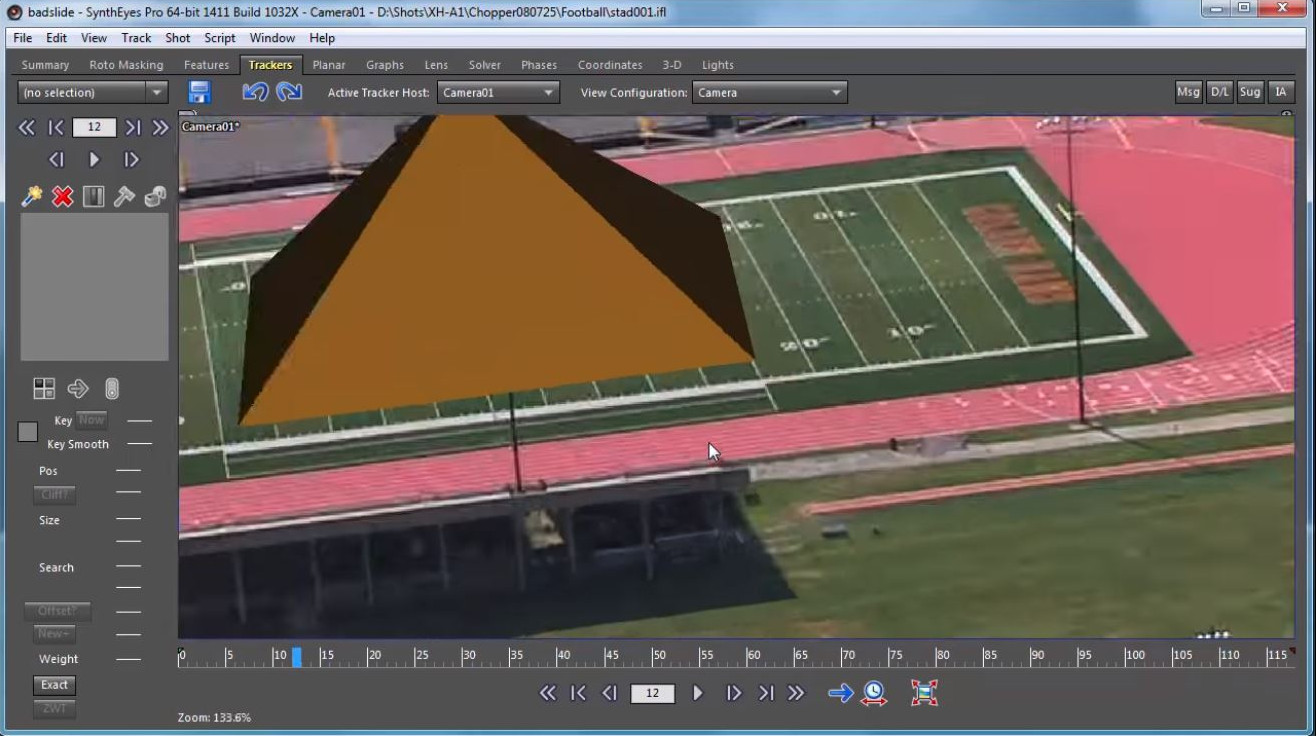Click the Msg button

tap(1188, 92)
